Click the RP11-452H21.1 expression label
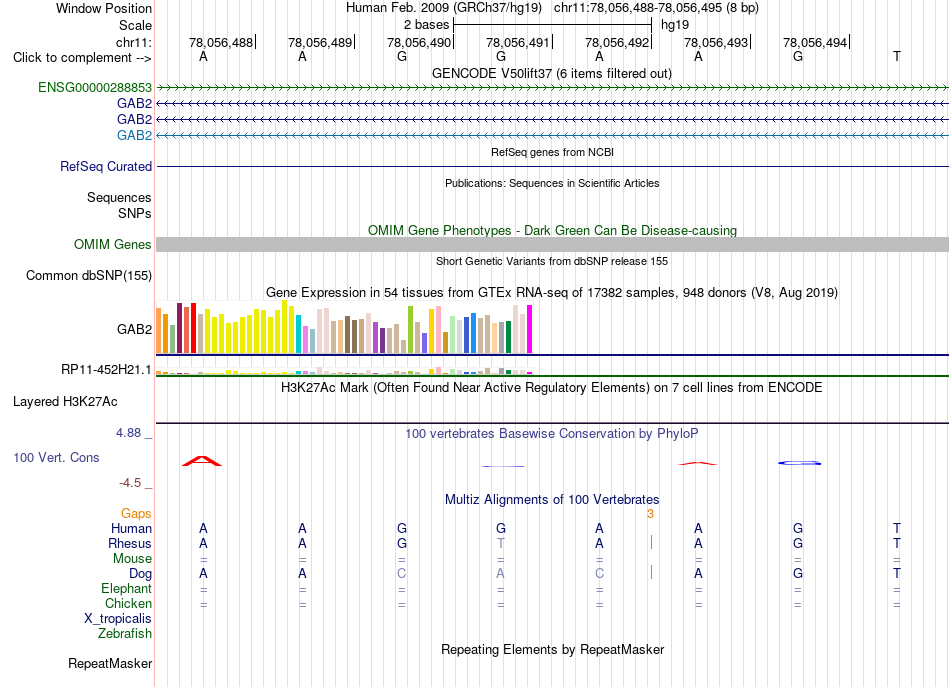Image resolution: width=950 pixels, height=687 pixels. click(106, 369)
